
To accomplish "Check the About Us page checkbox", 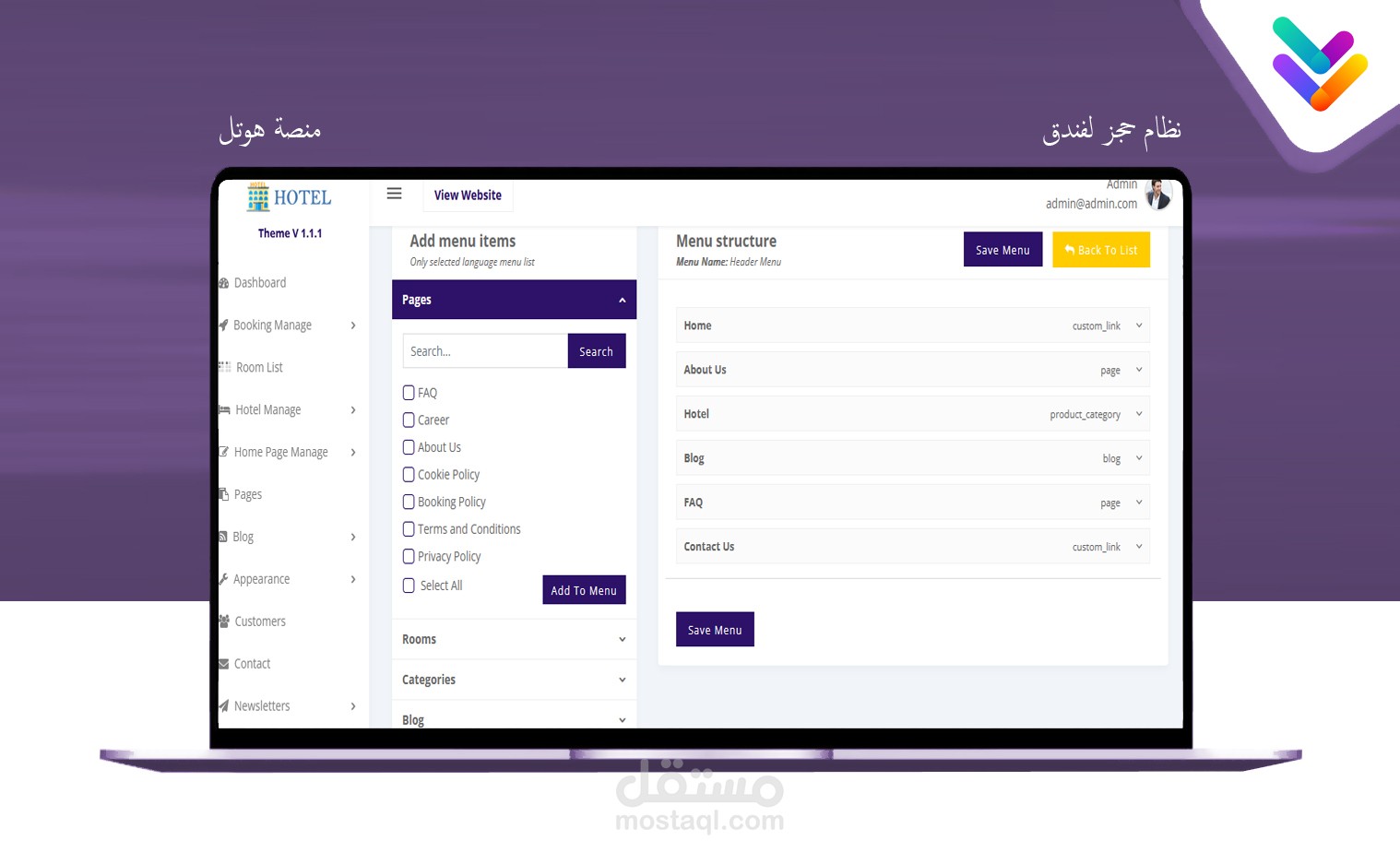I will coord(409,447).
